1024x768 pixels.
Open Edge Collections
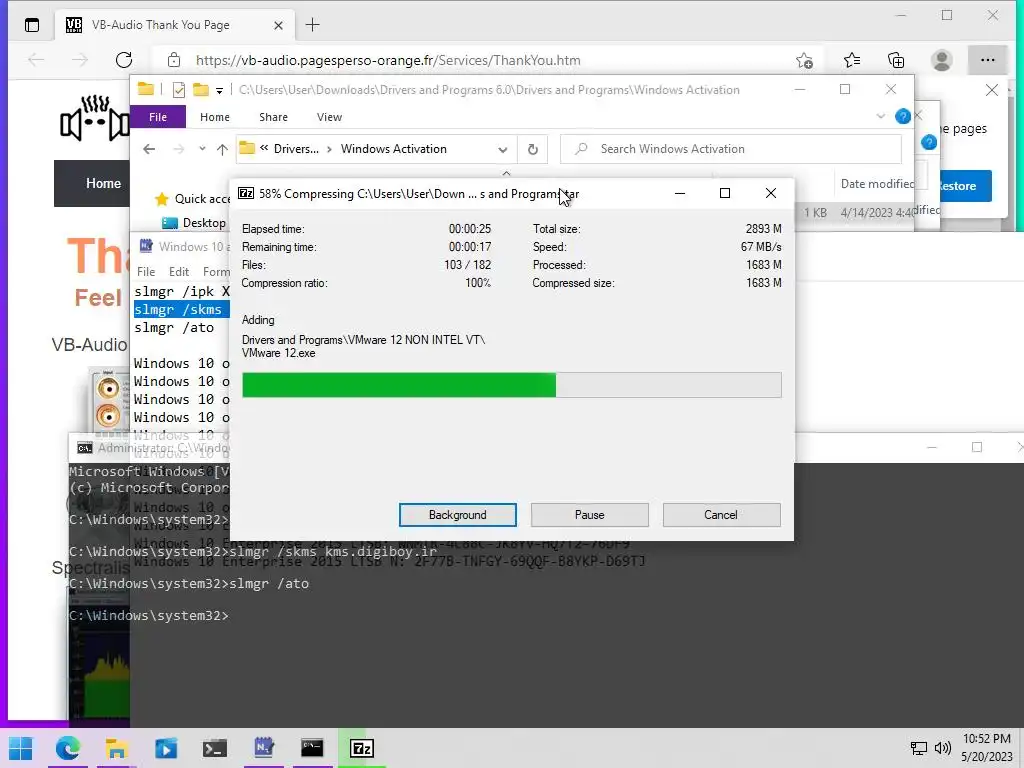tap(896, 60)
